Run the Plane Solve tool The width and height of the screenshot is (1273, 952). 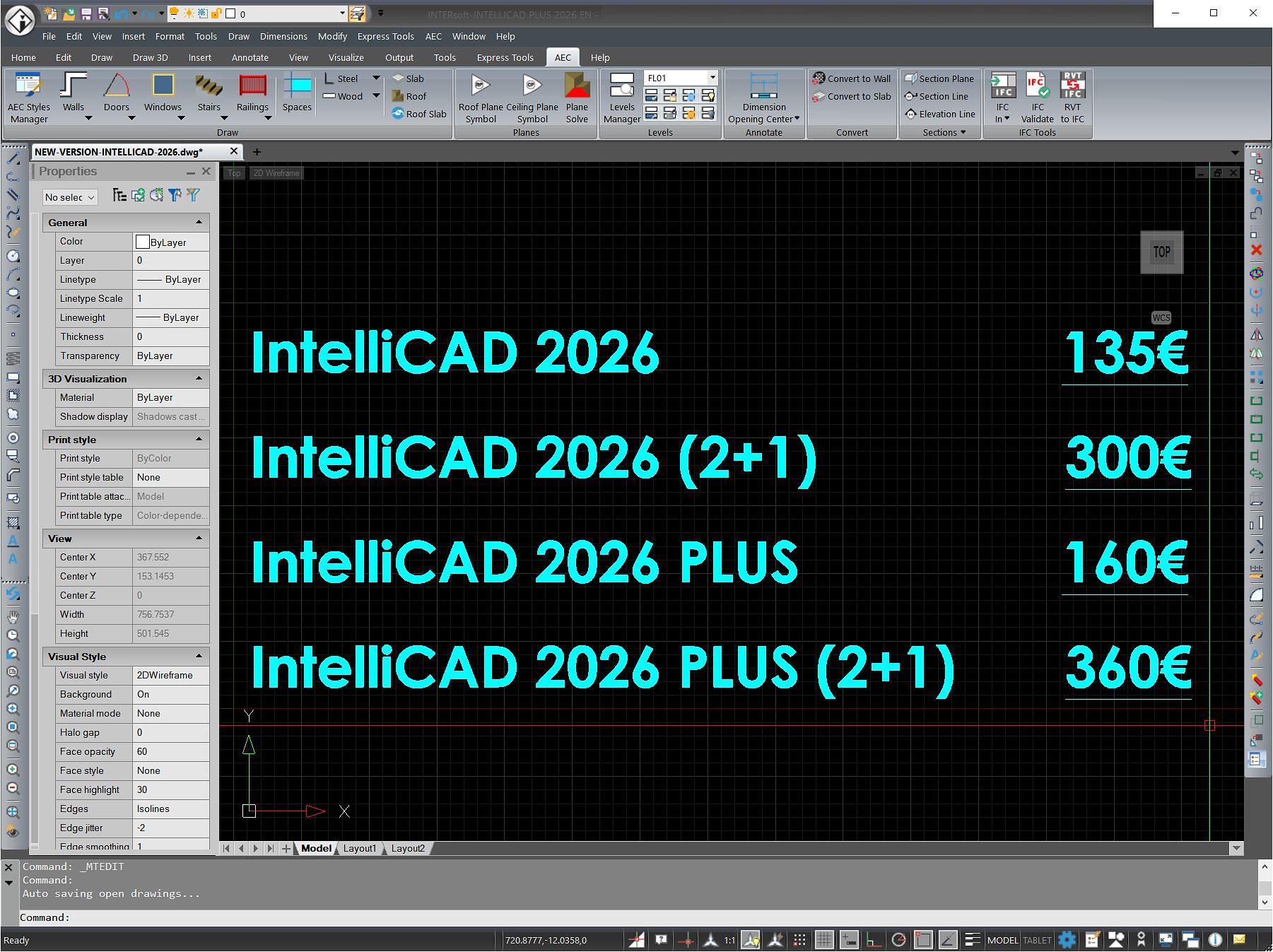[577, 98]
